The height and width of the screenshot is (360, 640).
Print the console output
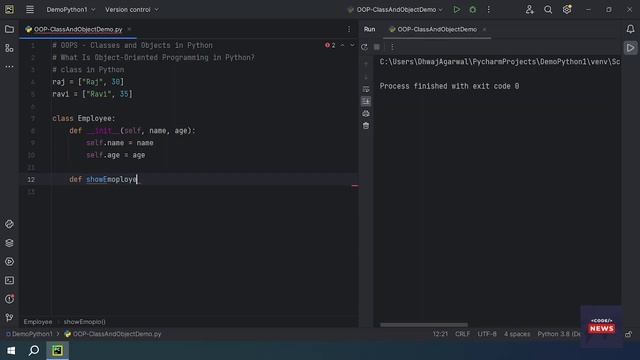coord(366,113)
